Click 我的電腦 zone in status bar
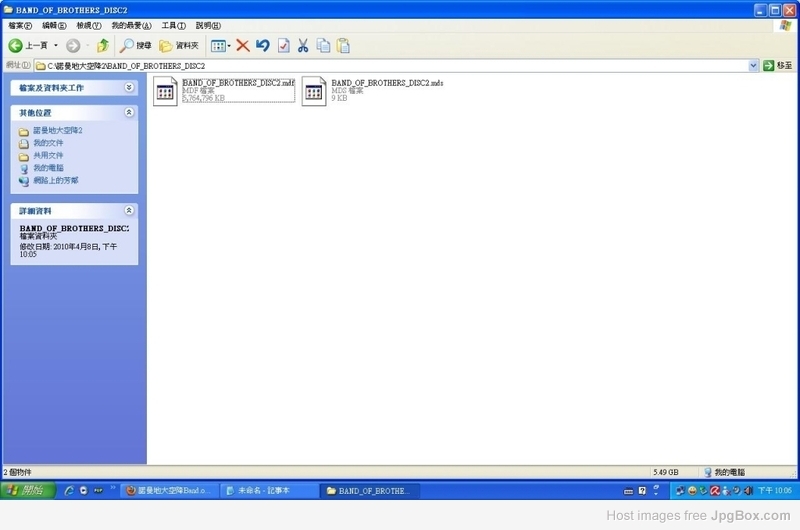Screen dimensions: 800x530 (724, 472)
